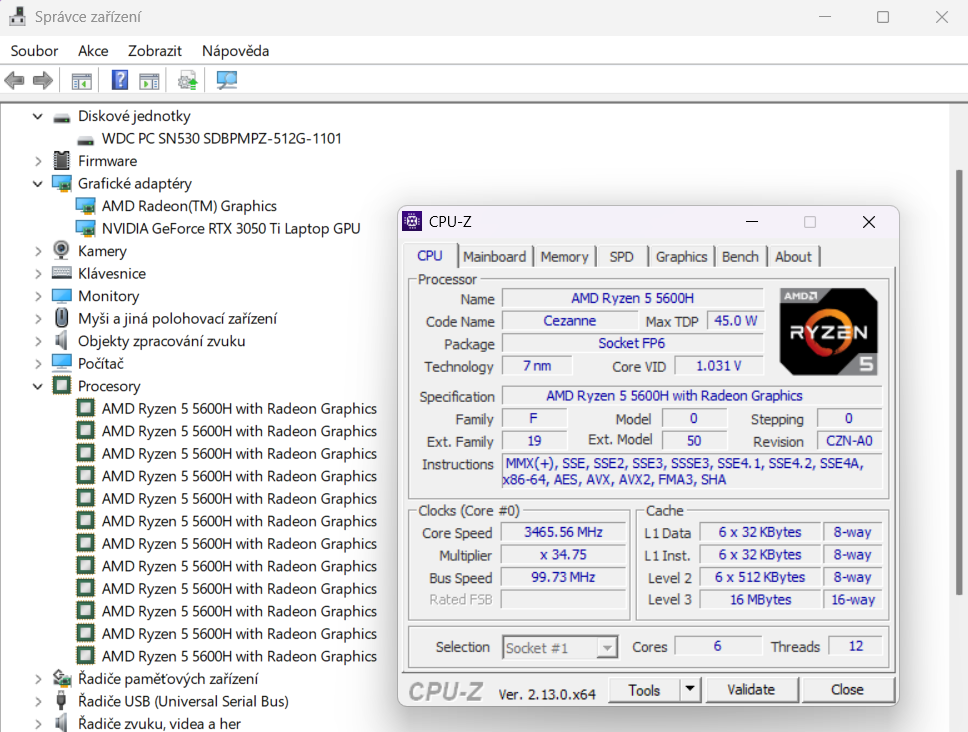
Task: Click the Core Speed value field
Action: pyautogui.click(x=563, y=532)
